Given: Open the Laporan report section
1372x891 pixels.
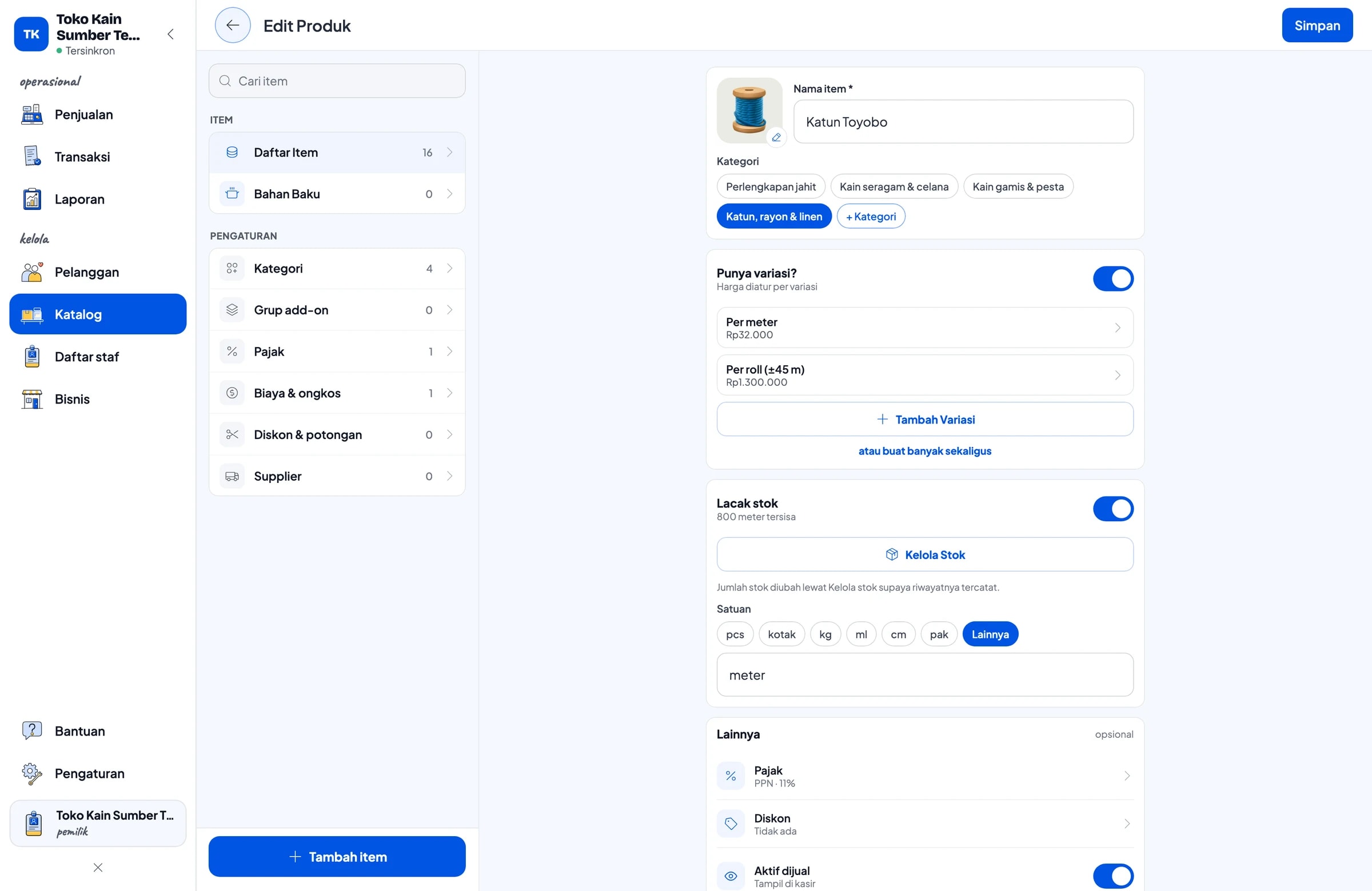Looking at the screenshot, I should pos(98,199).
